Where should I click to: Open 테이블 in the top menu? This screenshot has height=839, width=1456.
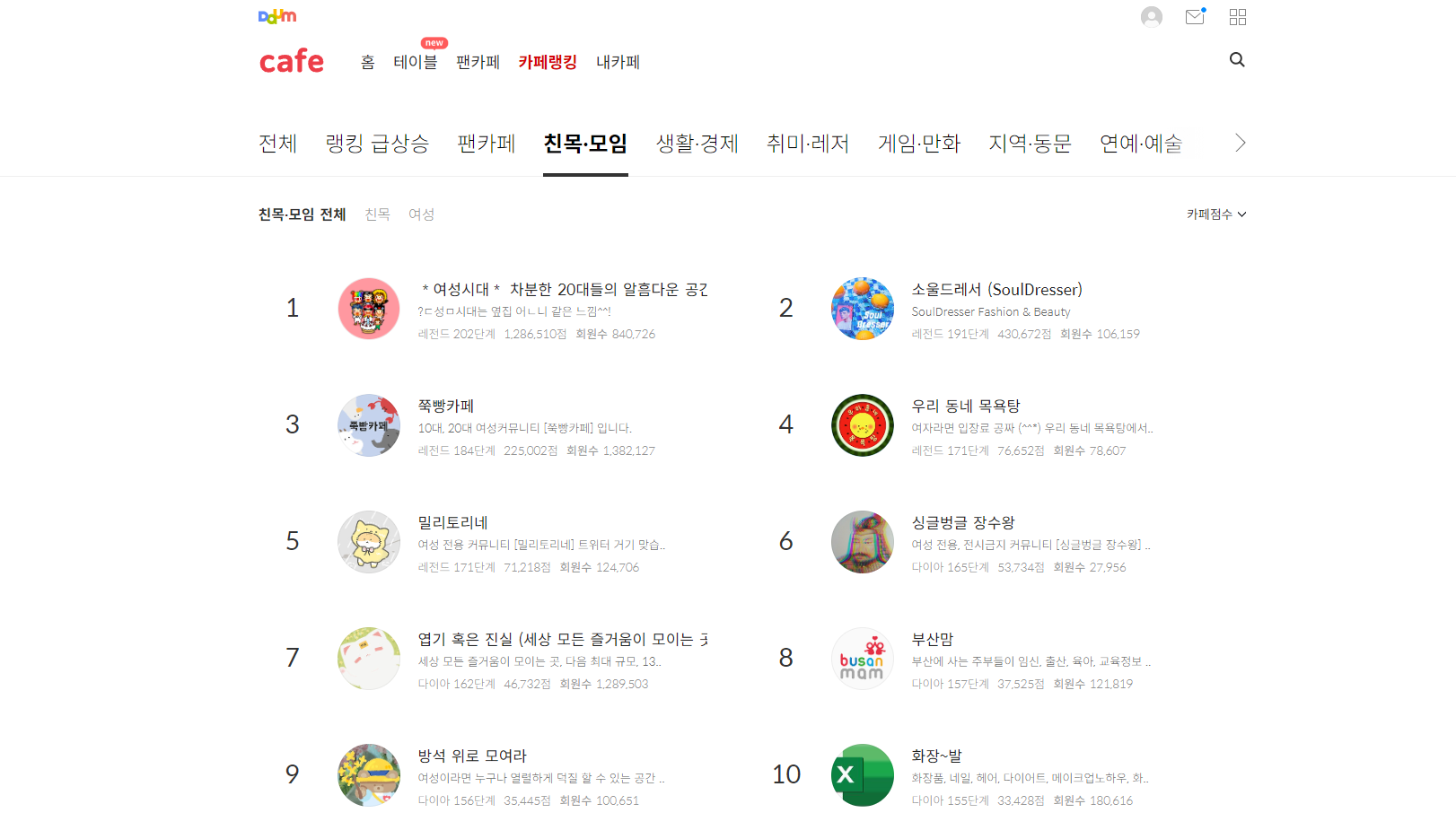[416, 62]
